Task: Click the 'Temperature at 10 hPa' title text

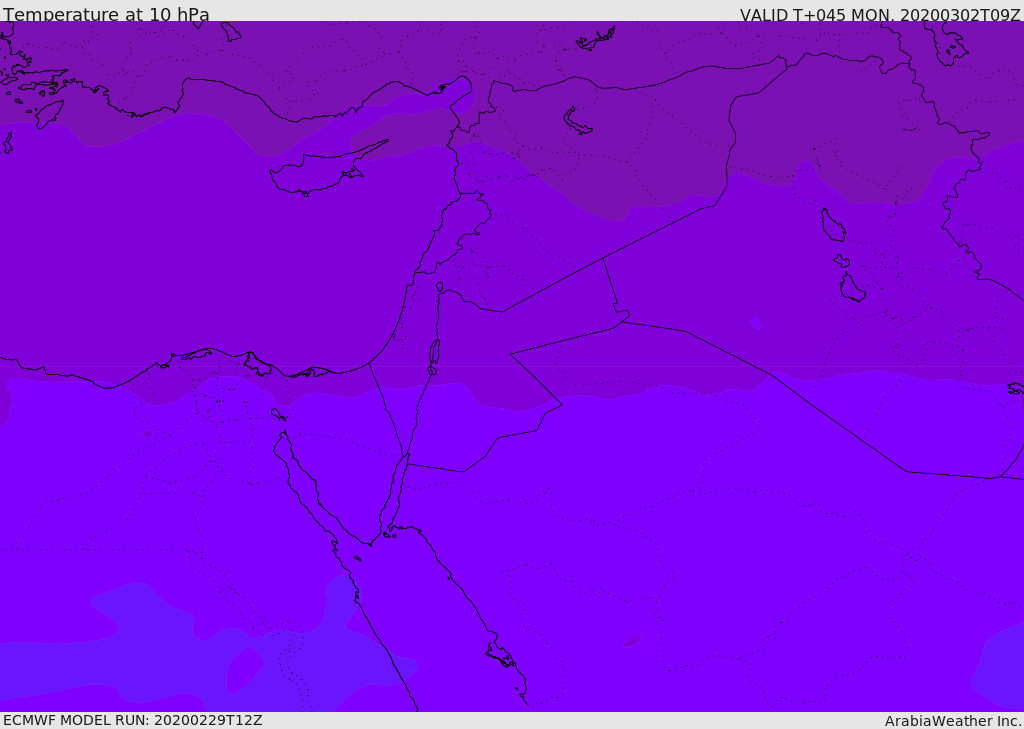Action: 106,14
